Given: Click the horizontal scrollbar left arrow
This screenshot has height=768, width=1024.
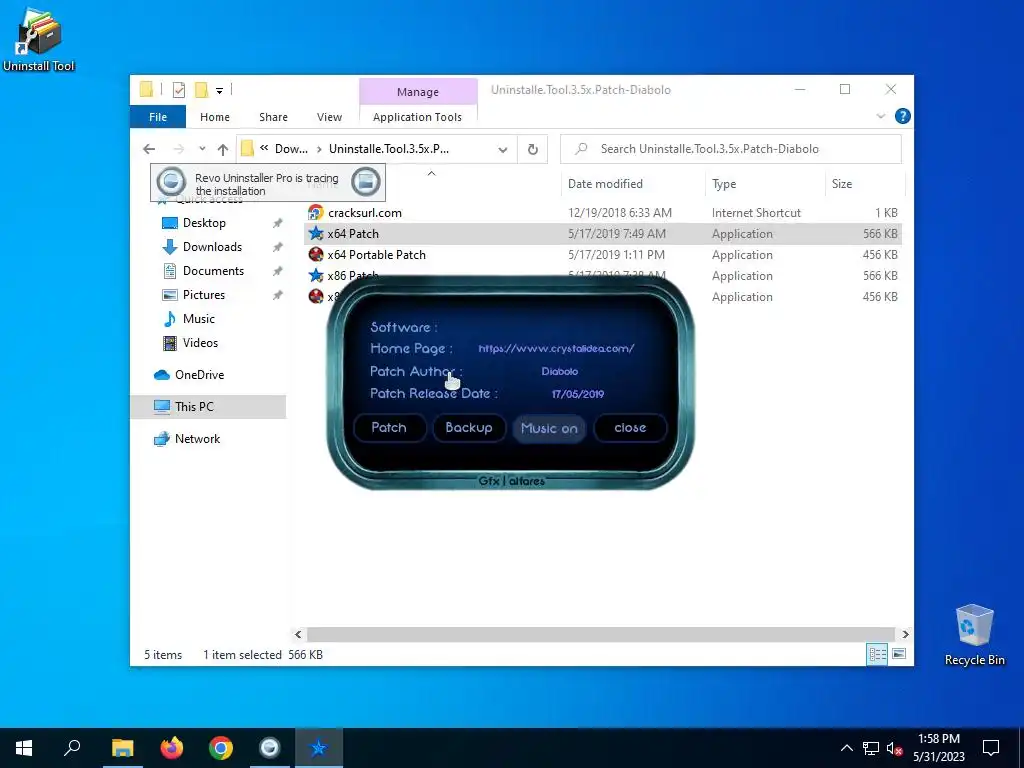Looking at the screenshot, I should coord(298,634).
